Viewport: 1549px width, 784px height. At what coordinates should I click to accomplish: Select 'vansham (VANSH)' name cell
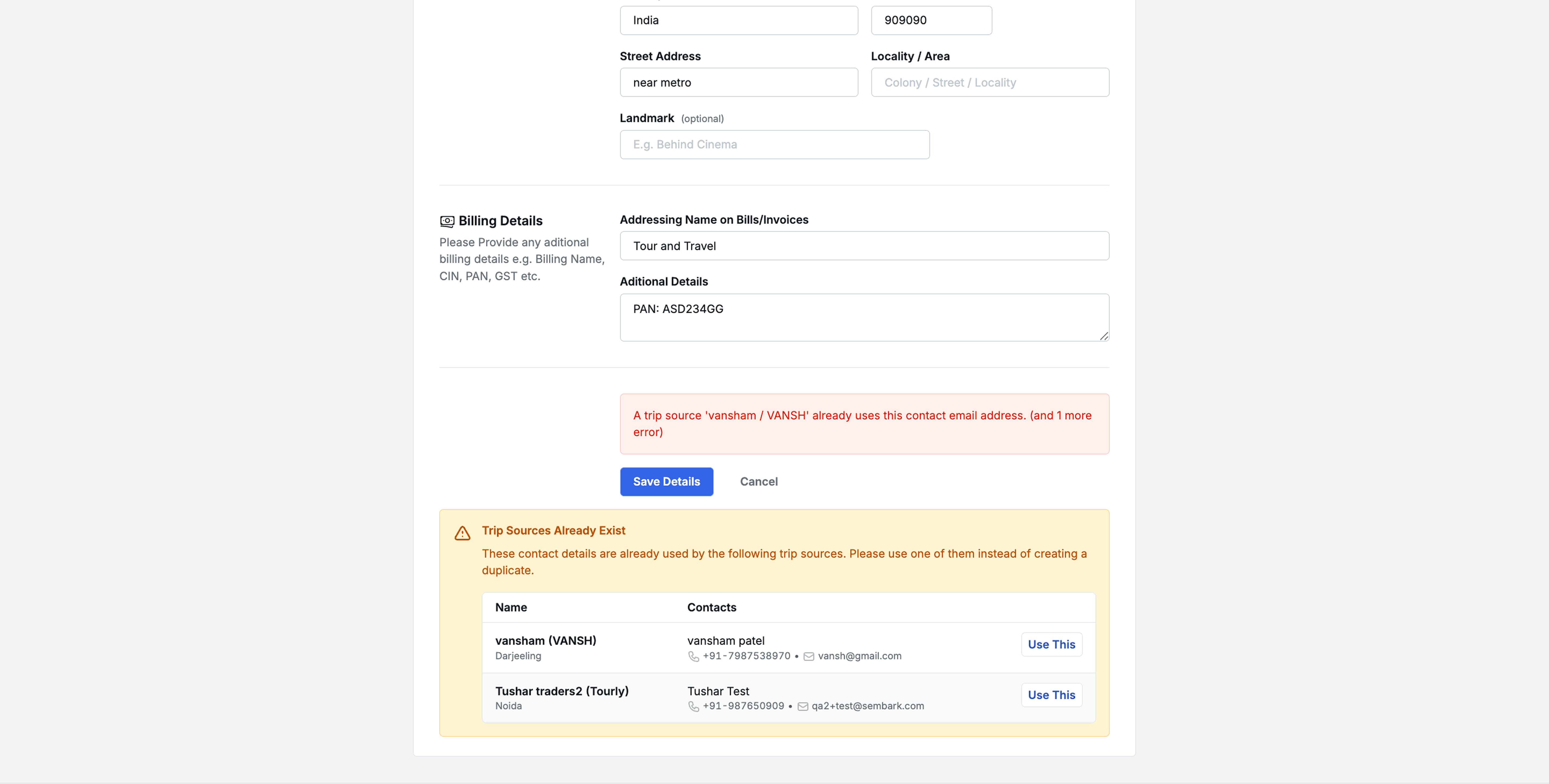545,641
